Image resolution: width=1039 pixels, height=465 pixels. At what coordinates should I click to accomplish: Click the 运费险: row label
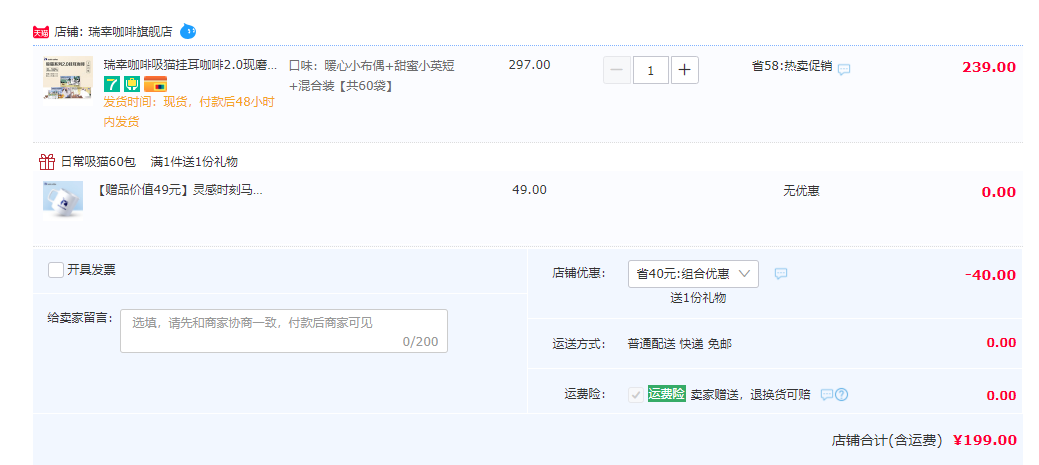(585, 394)
